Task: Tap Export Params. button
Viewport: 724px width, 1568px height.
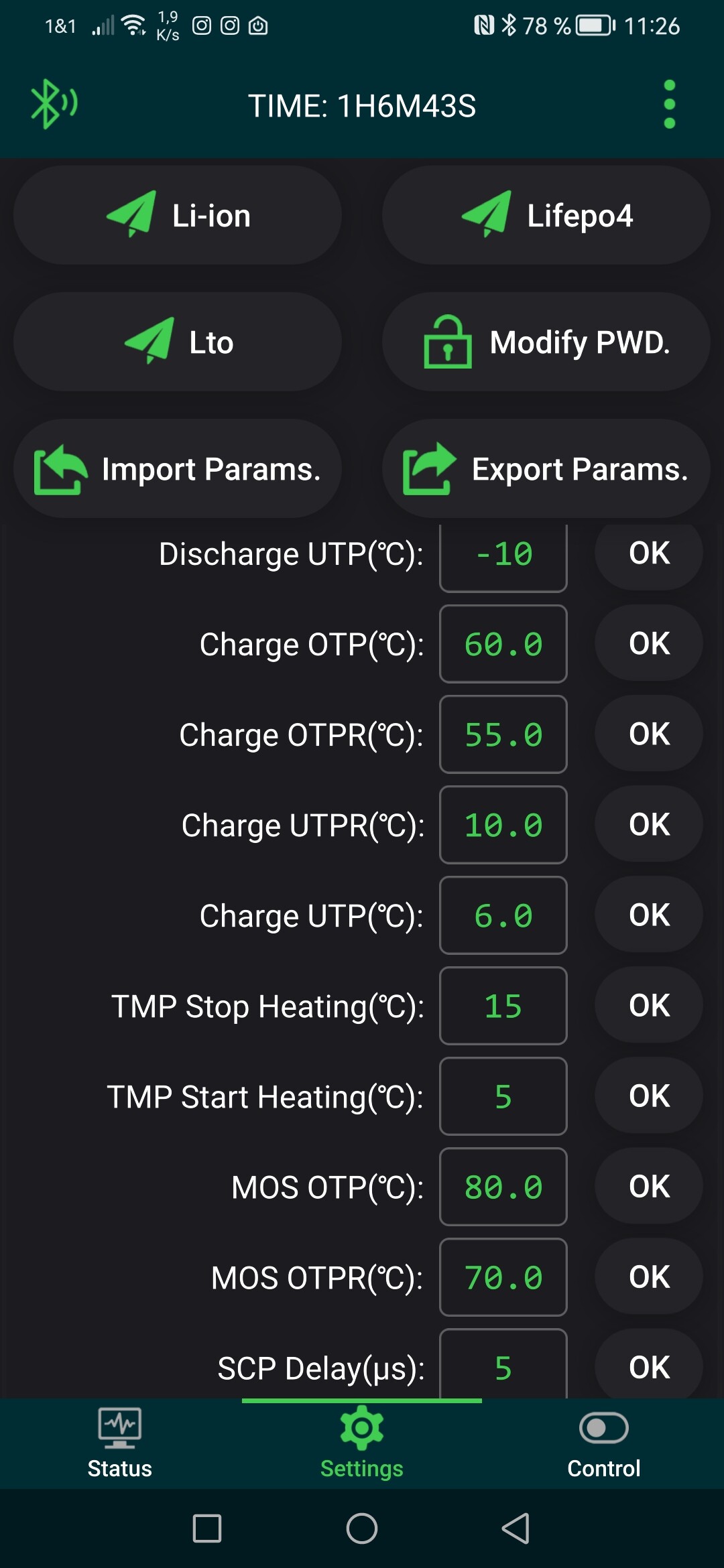Action: click(546, 469)
